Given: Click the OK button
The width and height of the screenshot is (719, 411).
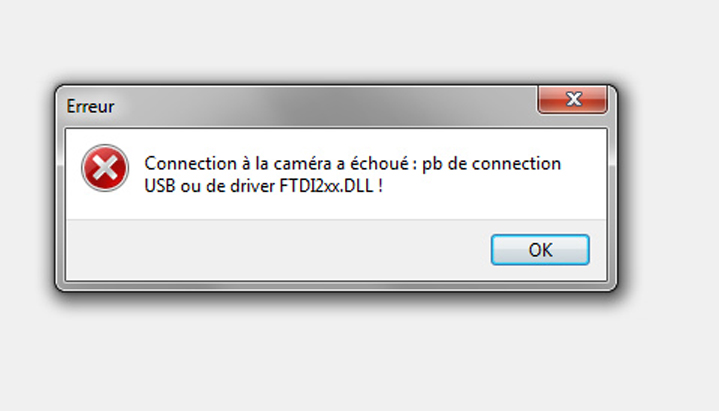Looking at the screenshot, I should 540,250.
